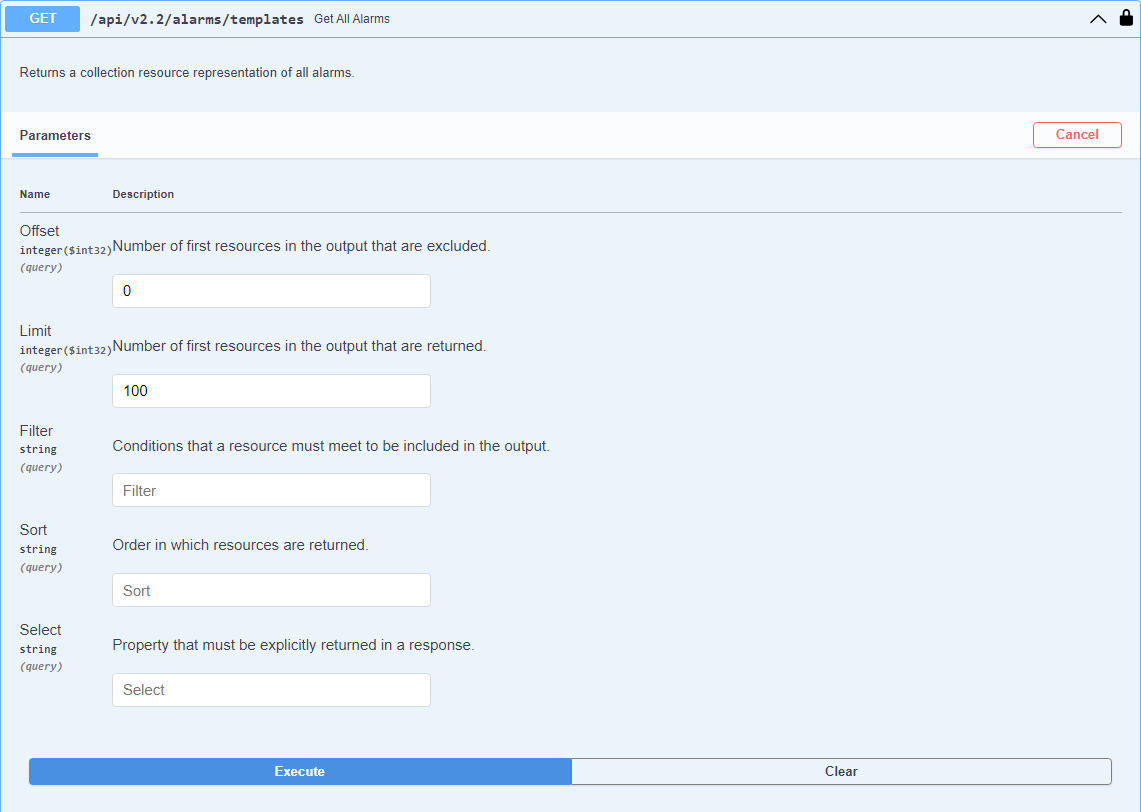Screen dimensions: 1141x812
Task: Collapse the Get All Alarms operation
Action: pos(1098,19)
